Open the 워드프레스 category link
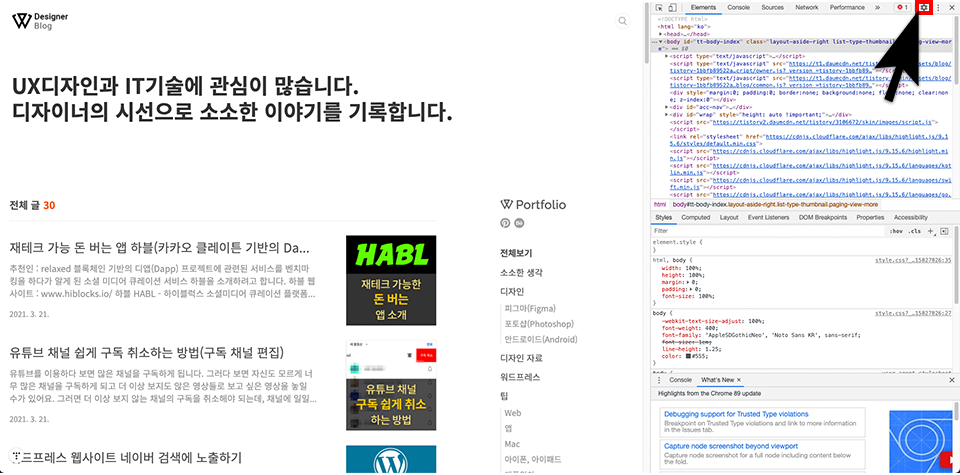 (520, 378)
